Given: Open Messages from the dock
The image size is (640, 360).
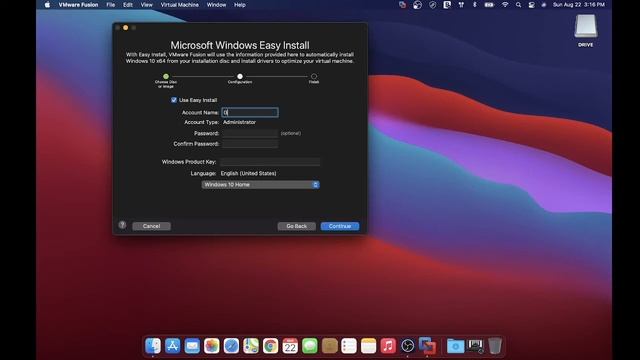Looking at the screenshot, I should pyautogui.click(x=310, y=346).
